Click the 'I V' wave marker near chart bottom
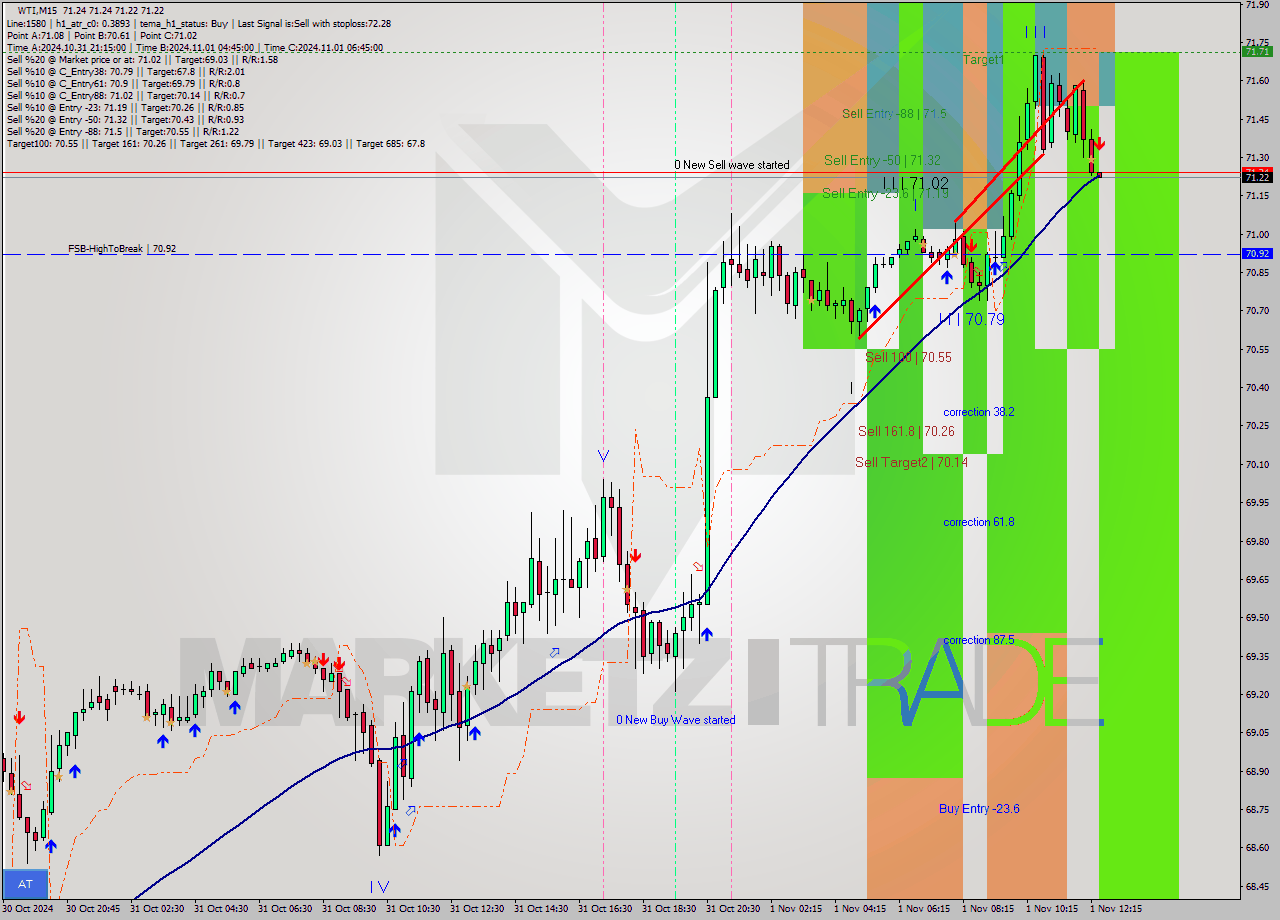This screenshot has width=1280, height=920. (379, 886)
